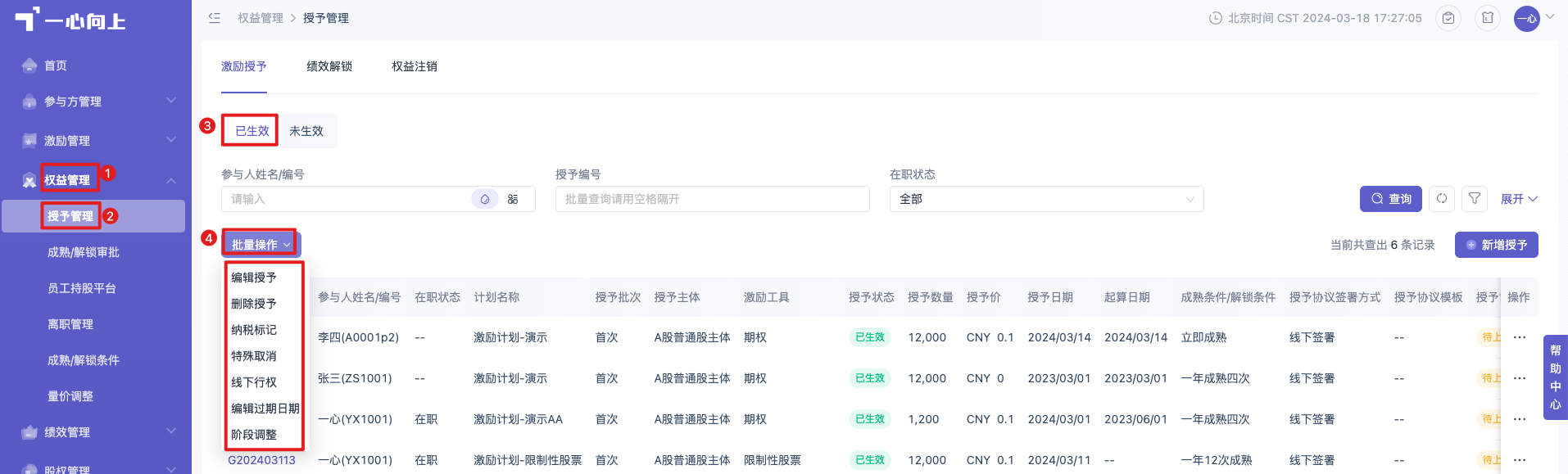Screen dimensions: 1568x474
Task: Select the 未生效 status tab
Action: [306, 131]
